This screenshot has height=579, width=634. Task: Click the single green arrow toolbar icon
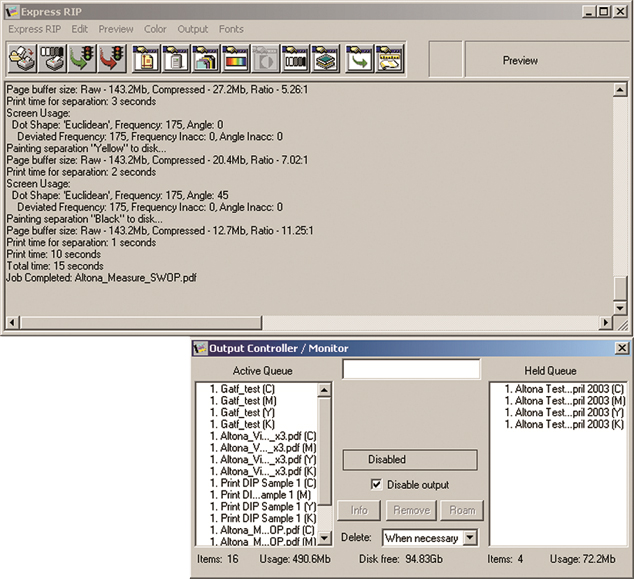click(359, 59)
